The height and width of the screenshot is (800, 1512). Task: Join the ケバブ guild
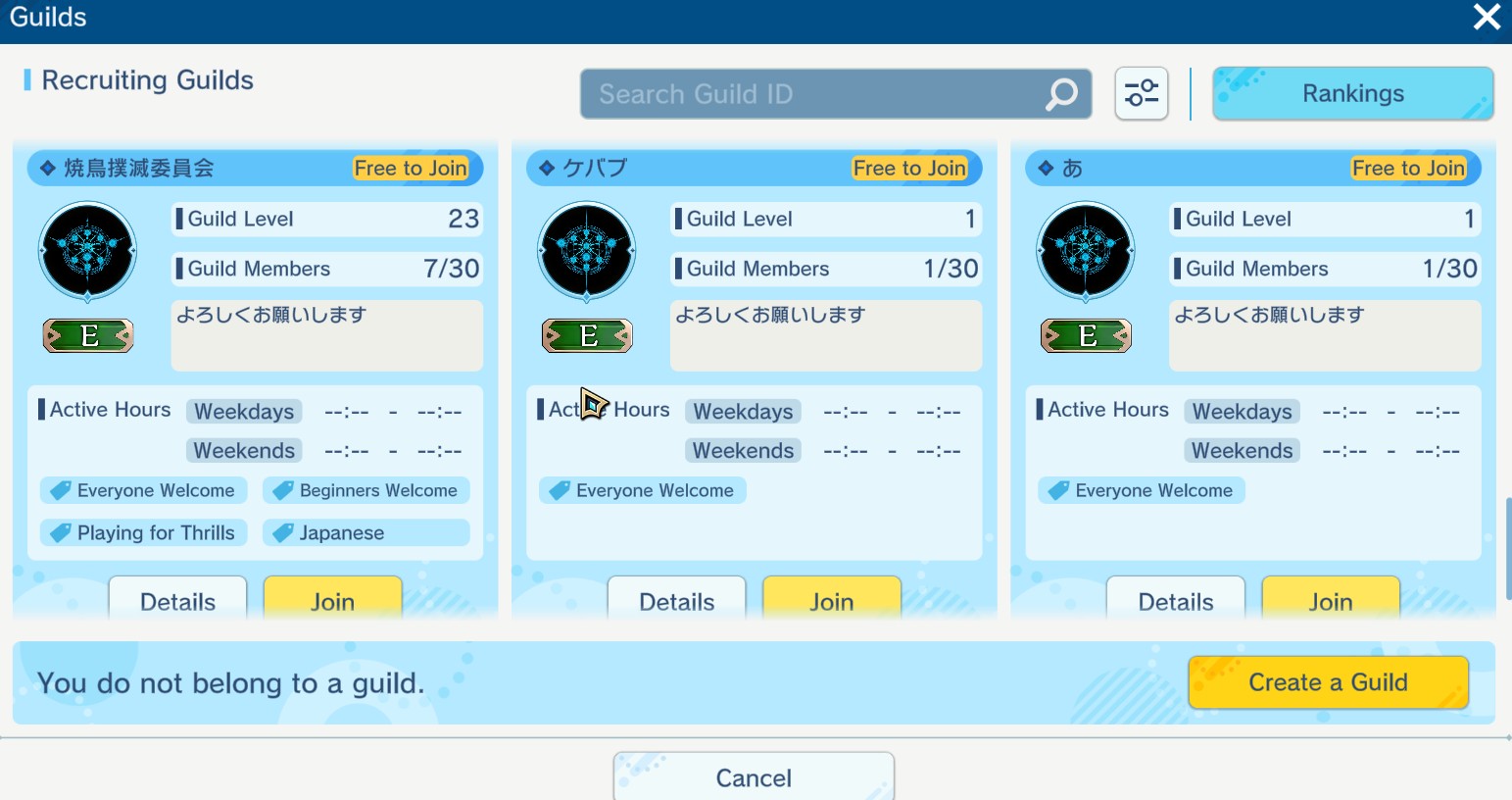tap(831, 598)
